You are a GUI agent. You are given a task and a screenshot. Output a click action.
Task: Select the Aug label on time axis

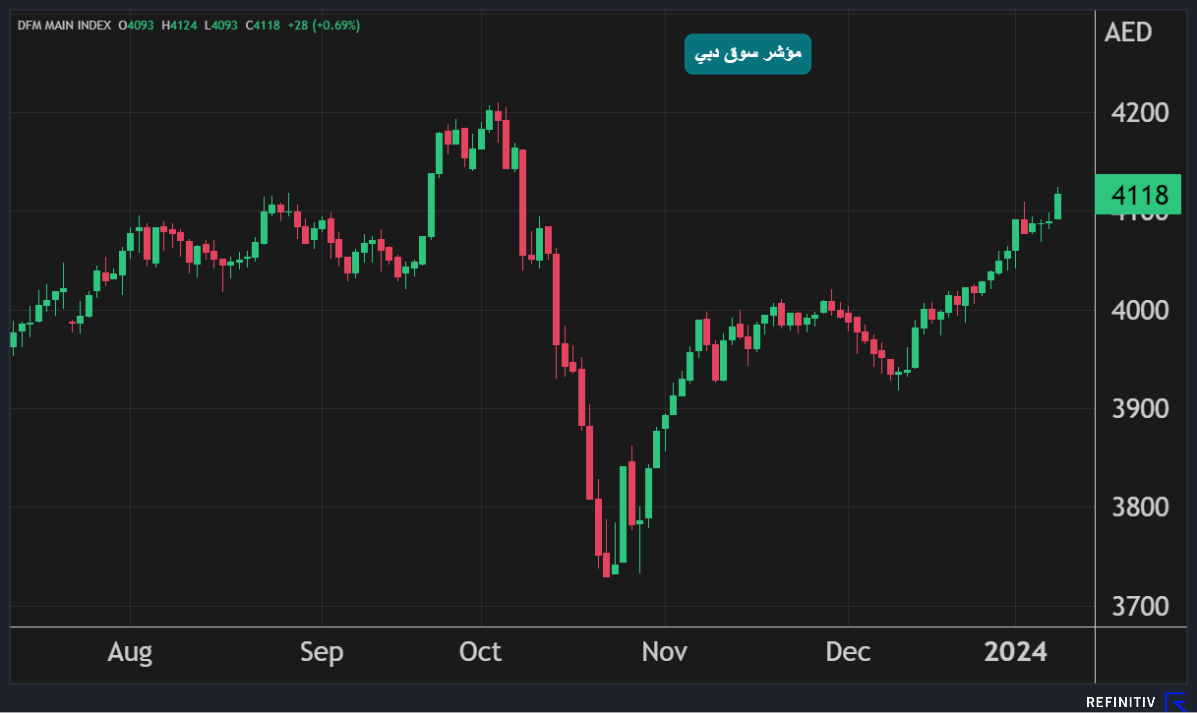130,653
